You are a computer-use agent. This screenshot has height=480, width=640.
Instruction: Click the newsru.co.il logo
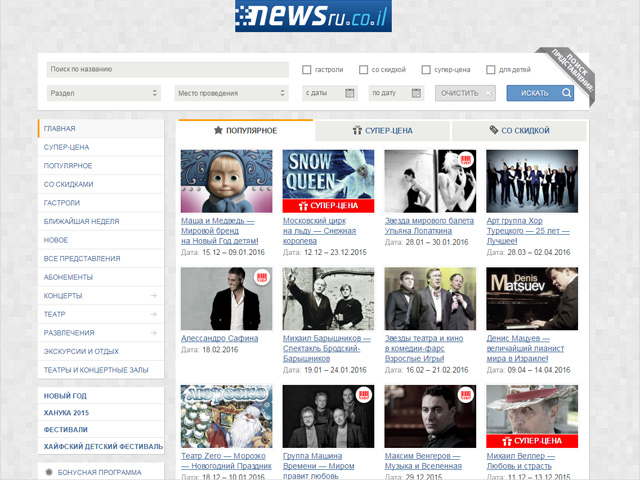click(313, 16)
